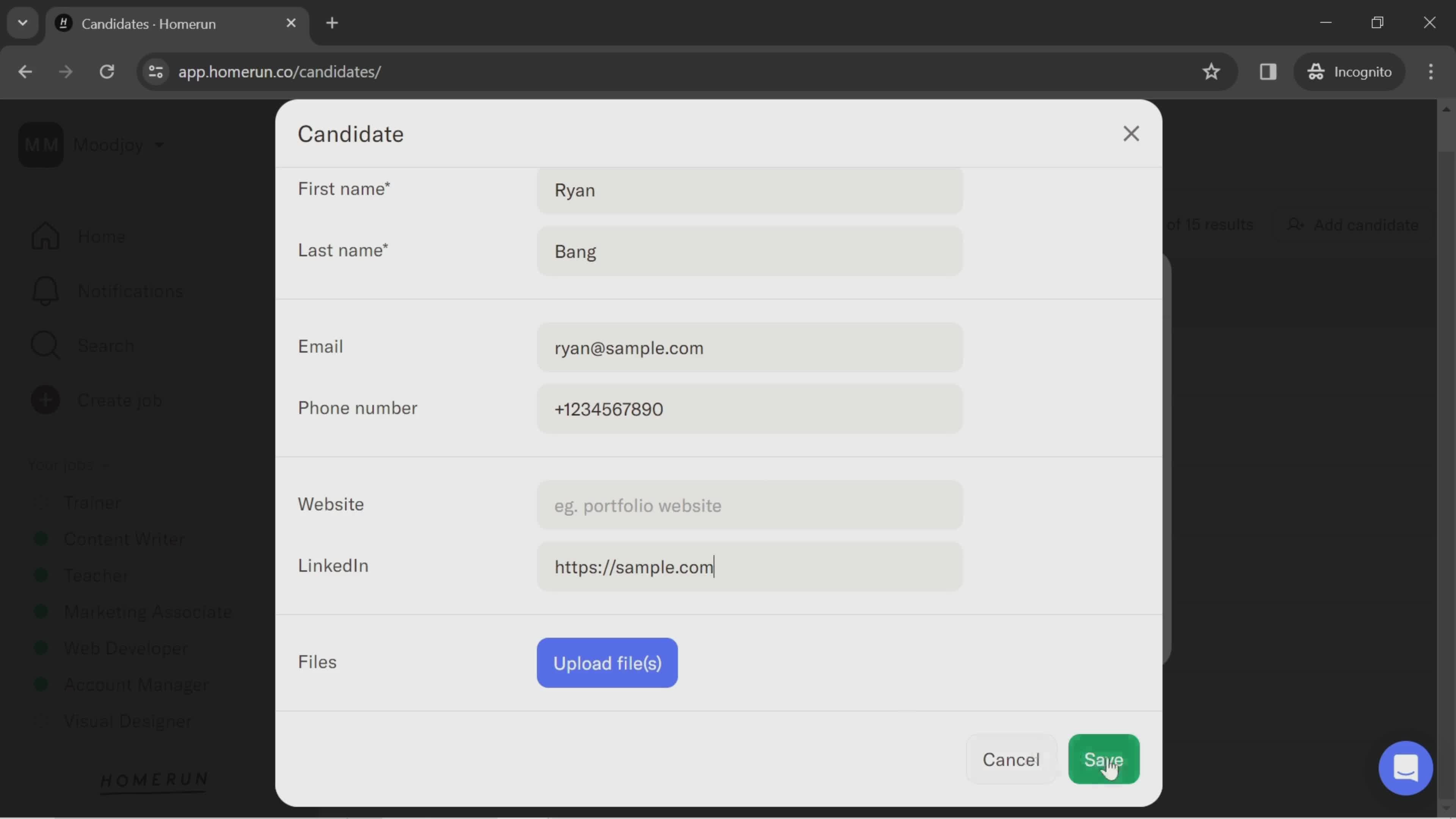Click the Website input field
This screenshot has width=1456, height=819.
click(x=750, y=505)
